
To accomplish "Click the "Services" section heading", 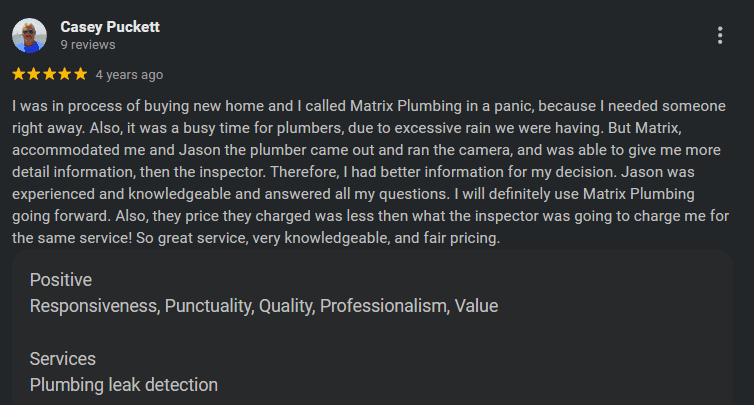I will tap(62, 358).
